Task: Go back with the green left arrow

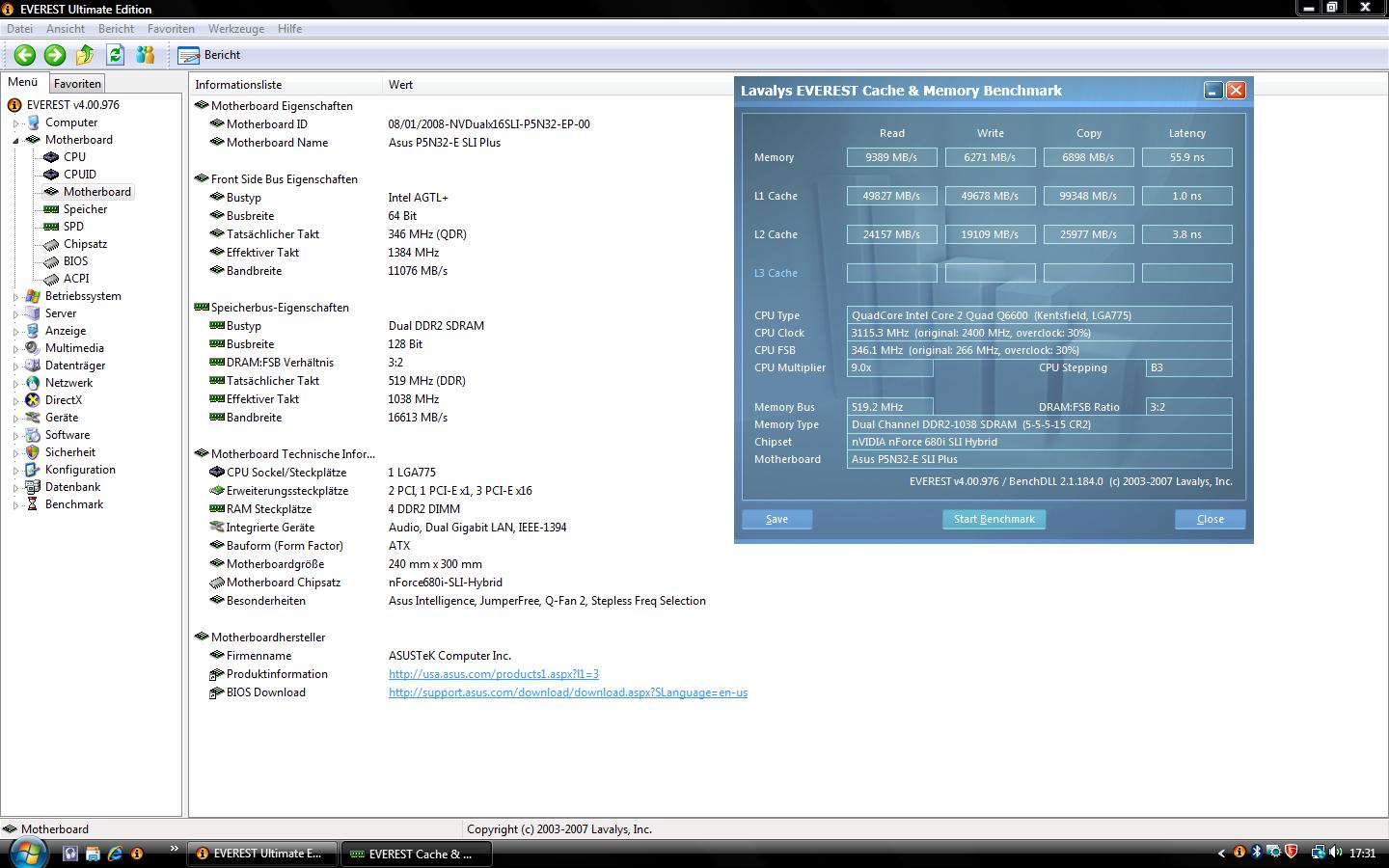Action: [25, 55]
